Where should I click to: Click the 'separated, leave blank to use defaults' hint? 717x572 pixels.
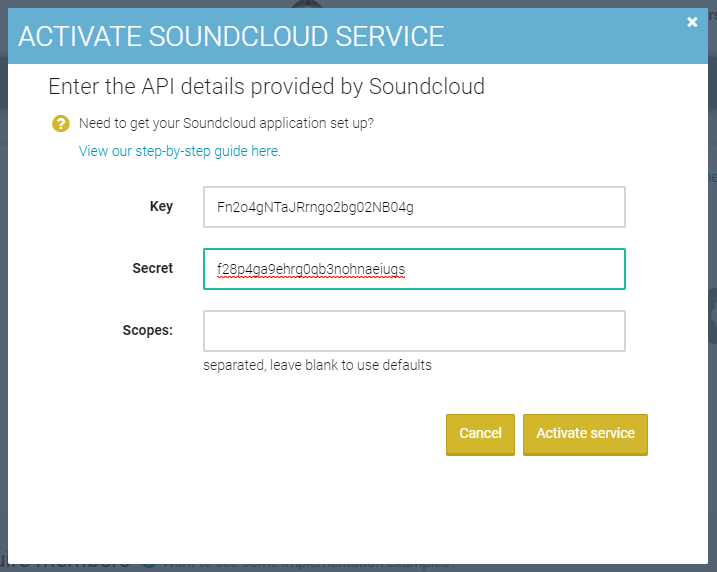coord(317,365)
